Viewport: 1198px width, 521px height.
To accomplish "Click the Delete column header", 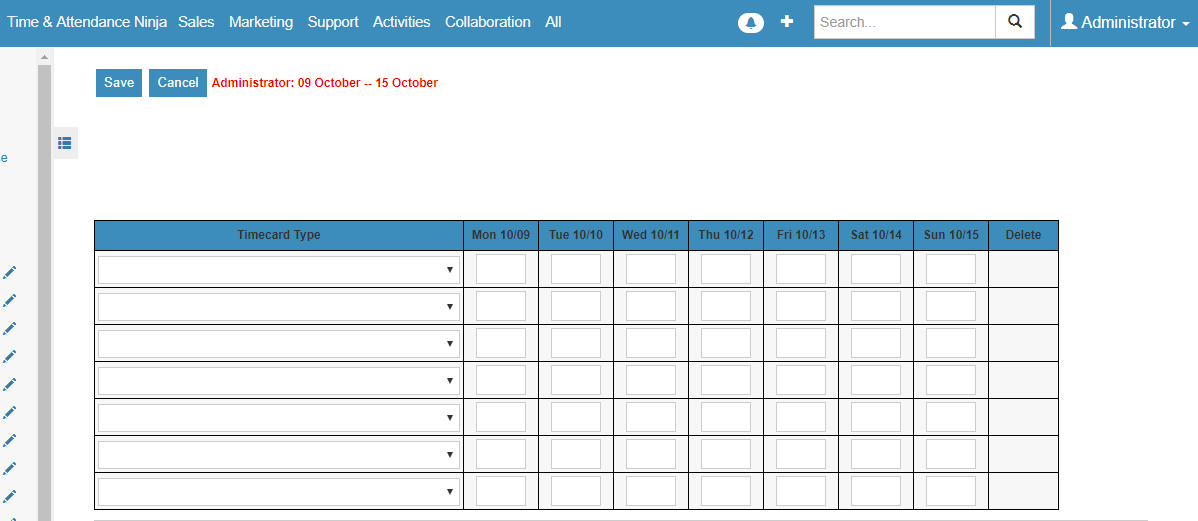I will point(1024,235).
